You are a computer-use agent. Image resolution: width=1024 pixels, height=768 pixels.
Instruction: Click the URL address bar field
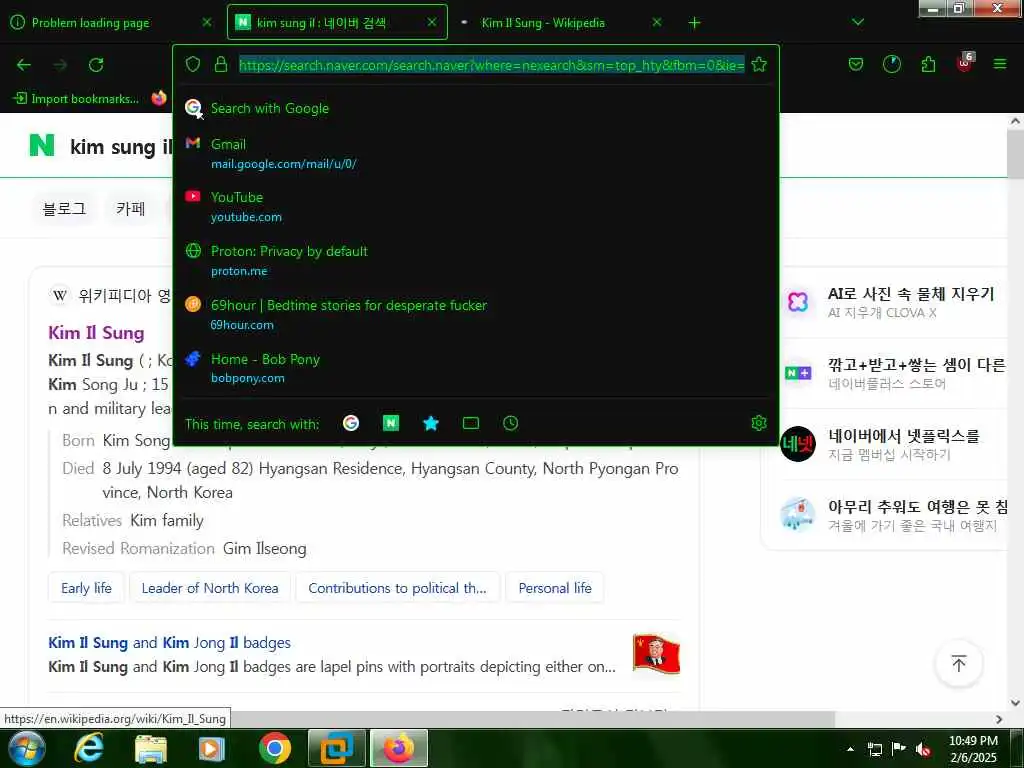[491, 65]
